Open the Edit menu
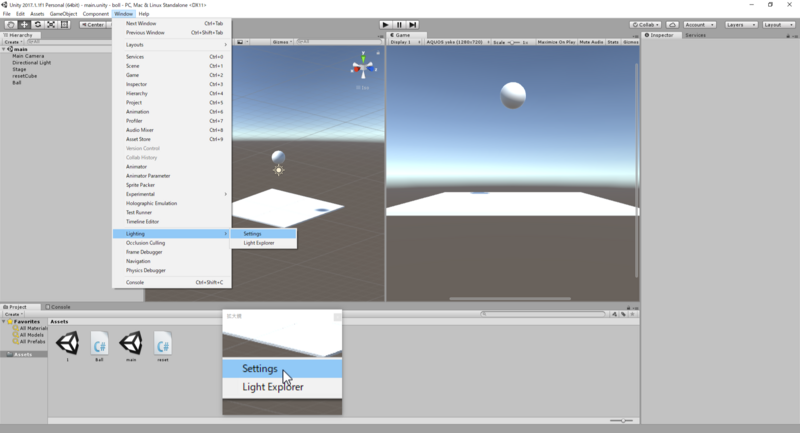The image size is (800, 433). [20, 14]
